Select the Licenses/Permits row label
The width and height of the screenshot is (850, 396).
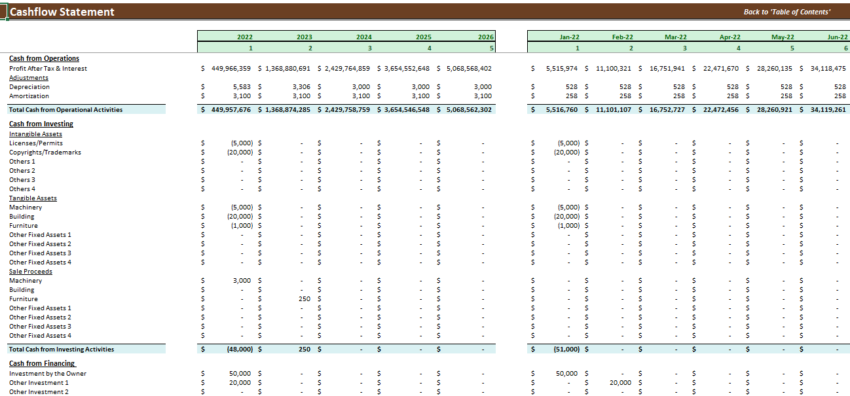(x=36, y=143)
